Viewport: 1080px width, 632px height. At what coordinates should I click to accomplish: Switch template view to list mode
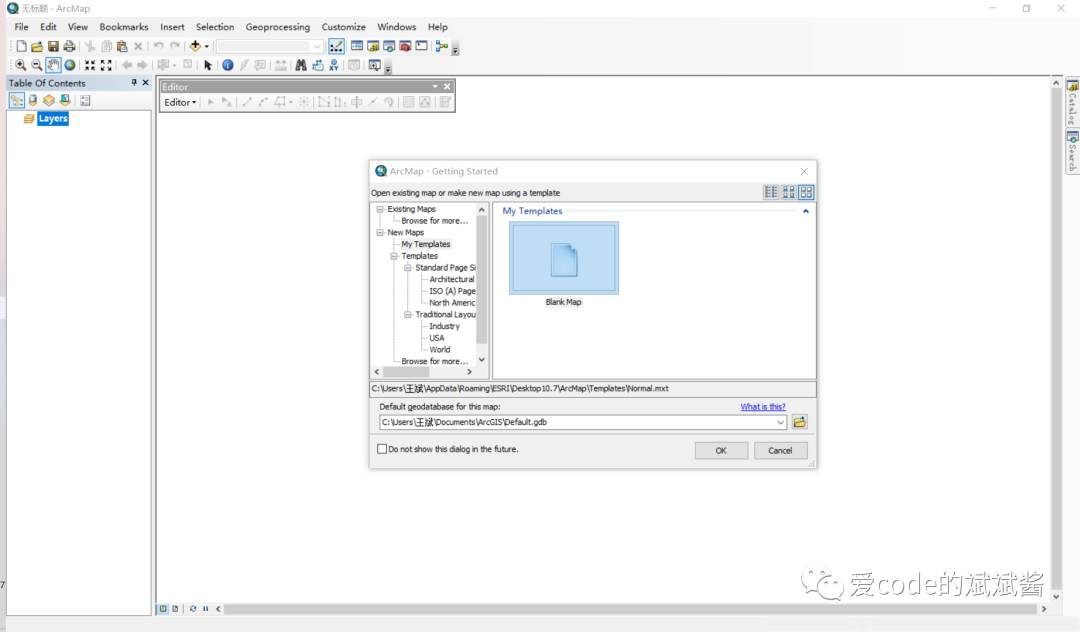(771, 192)
